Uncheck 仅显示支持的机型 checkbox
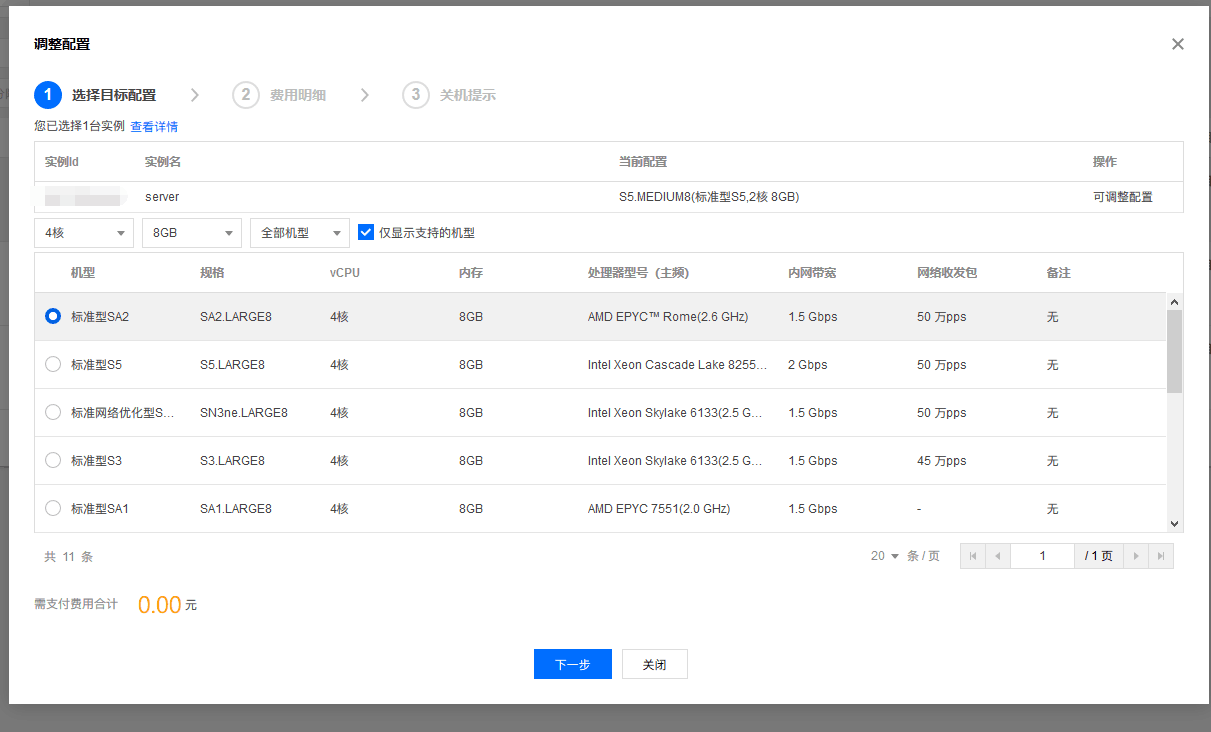The width and height of the screenshot is (1211, 732). click(x=366, y=233)
